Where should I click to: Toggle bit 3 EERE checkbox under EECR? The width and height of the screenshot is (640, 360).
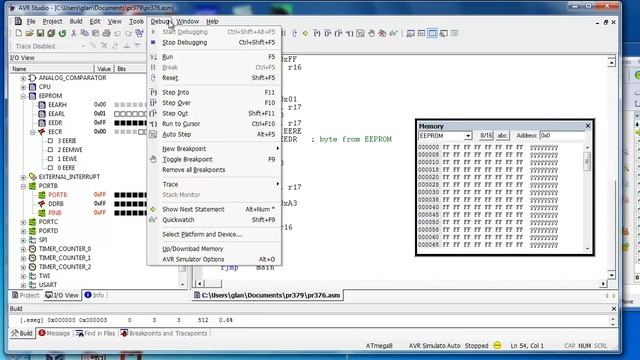(x=50, y=141)
